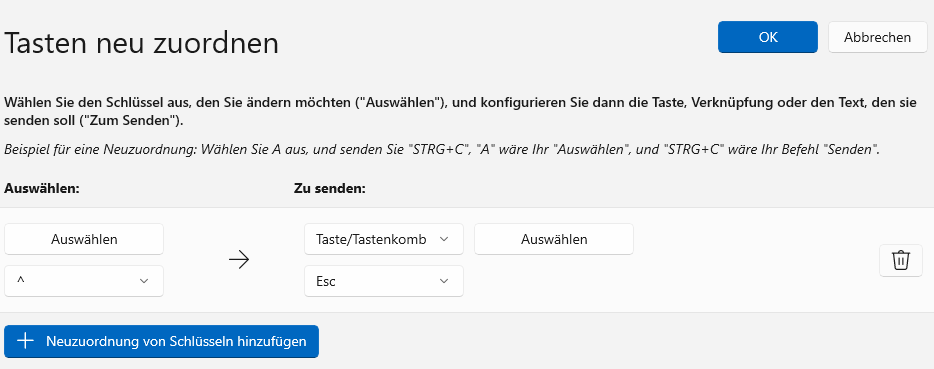Click the plus icon for adding remapping
Viewport: 934px width, 369px height.
(x=25, y=342)
